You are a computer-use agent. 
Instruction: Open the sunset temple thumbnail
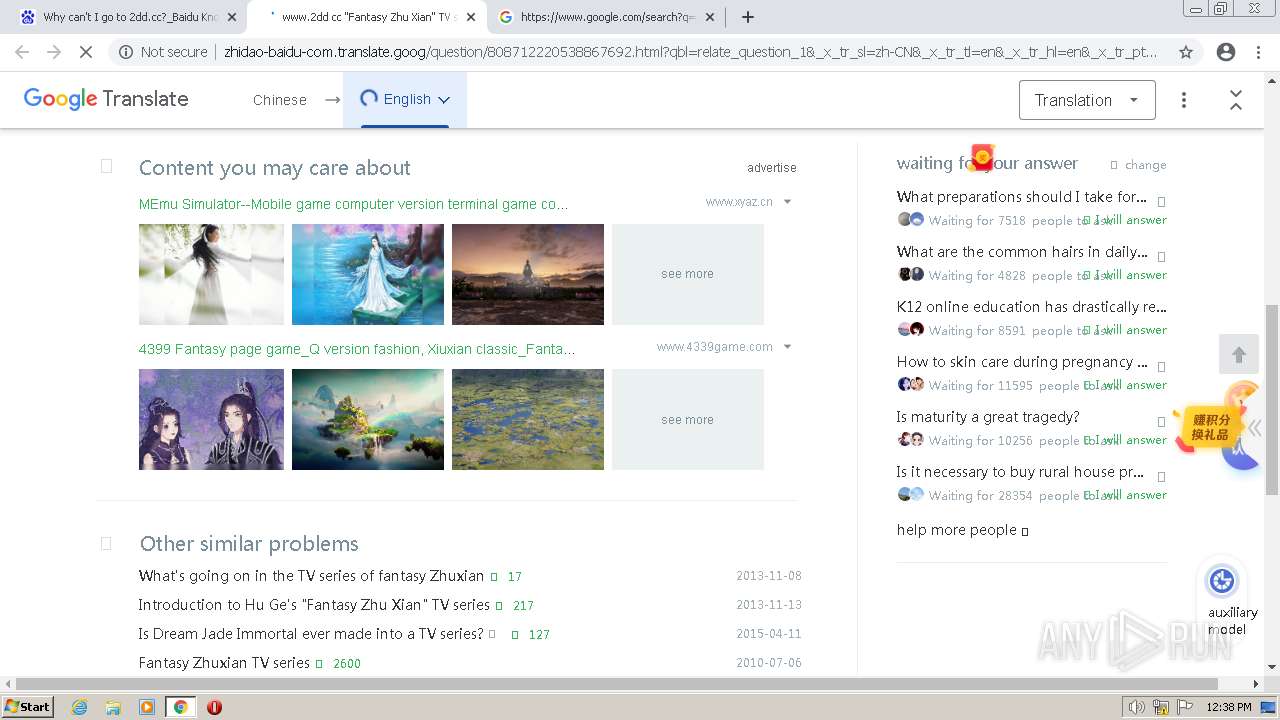pyautogui.click(x=528, y=274)
